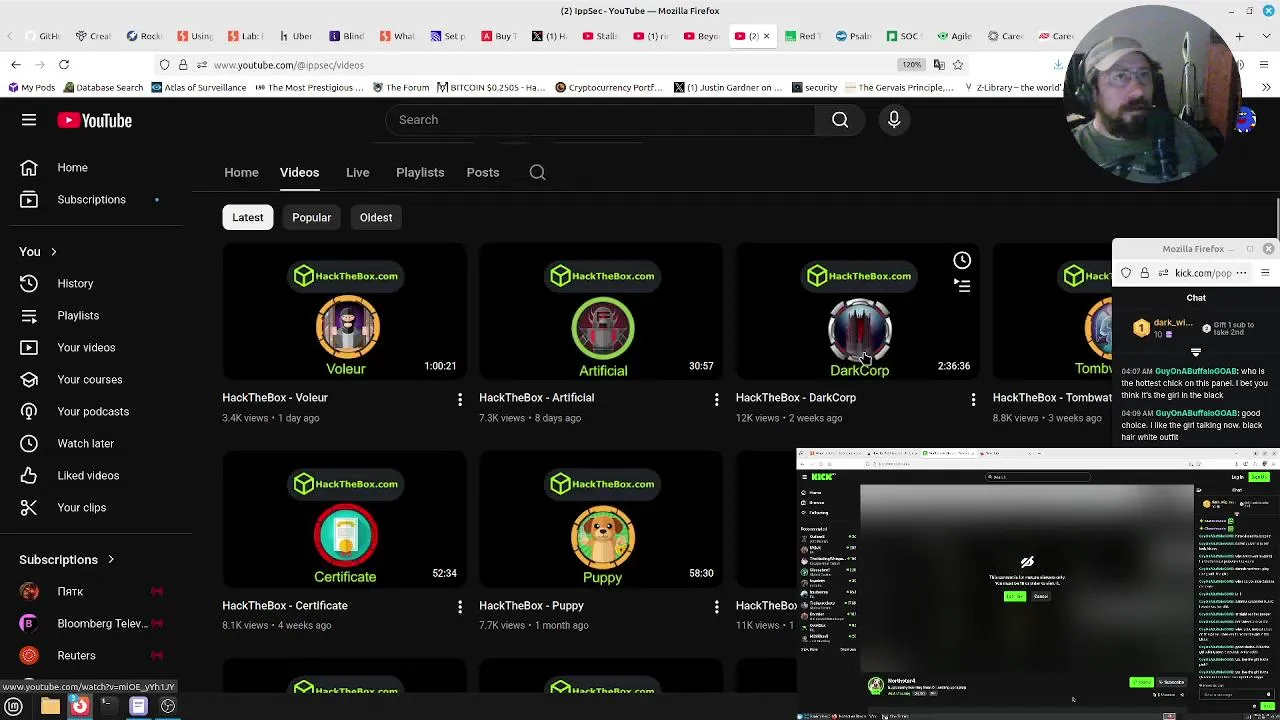
Task: Open the Atlas of Surveillance bookmark
Action: click(x=198, y=88)
